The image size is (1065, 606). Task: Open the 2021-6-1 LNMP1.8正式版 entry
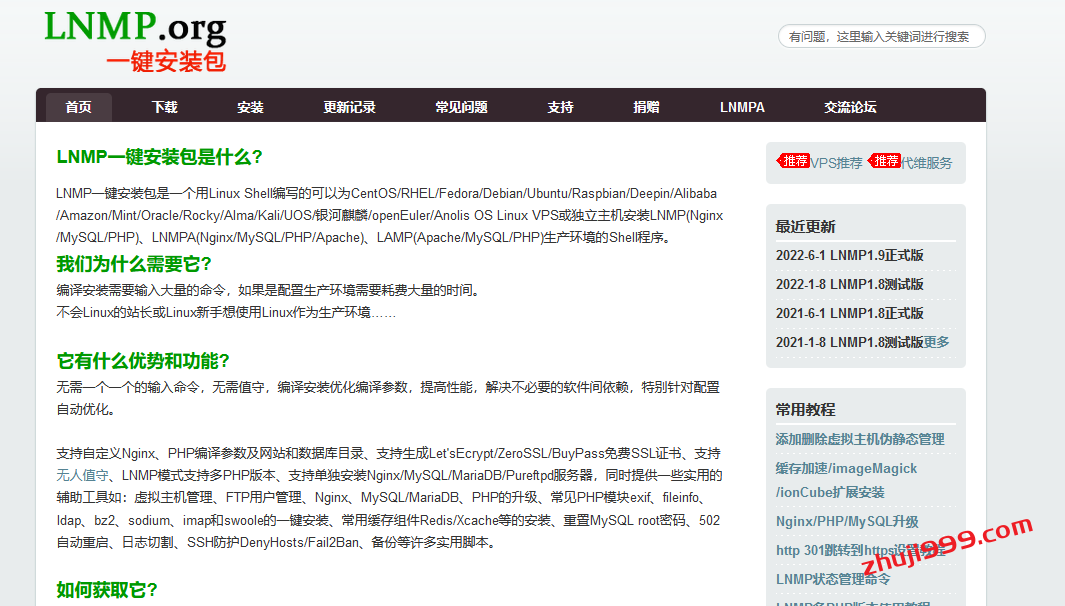[849, 313]
